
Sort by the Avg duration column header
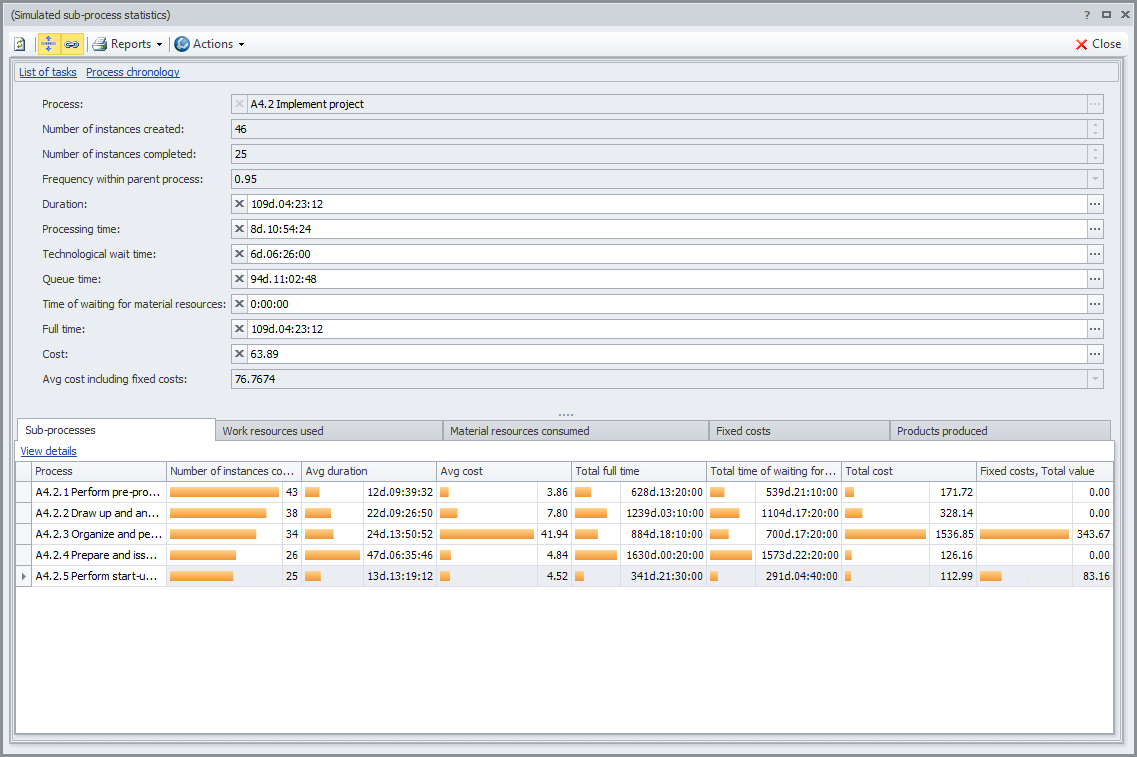(x=367, y=471)
